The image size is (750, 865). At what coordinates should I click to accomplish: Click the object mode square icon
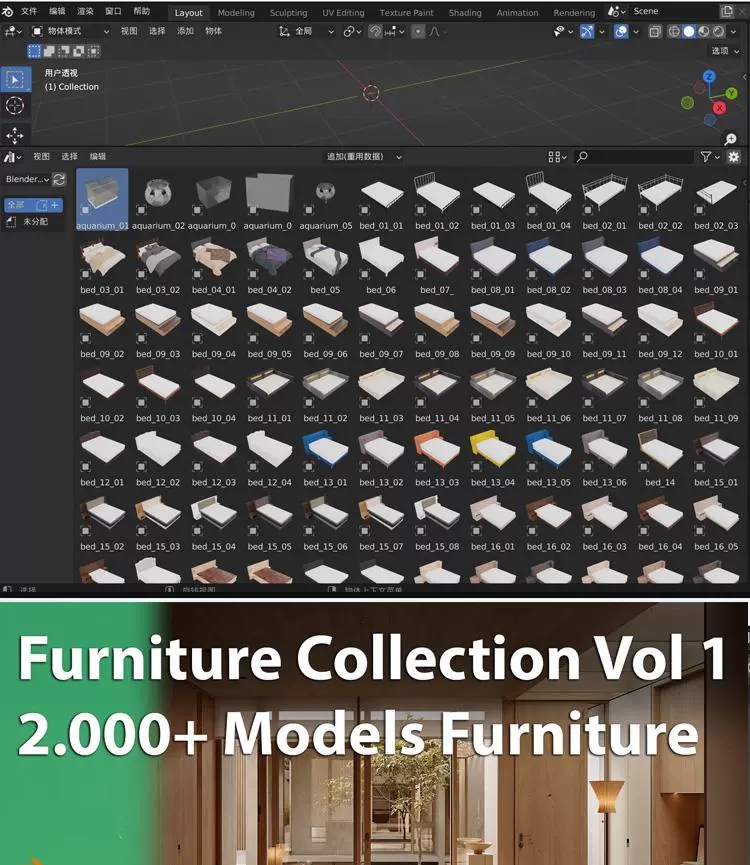37,31
